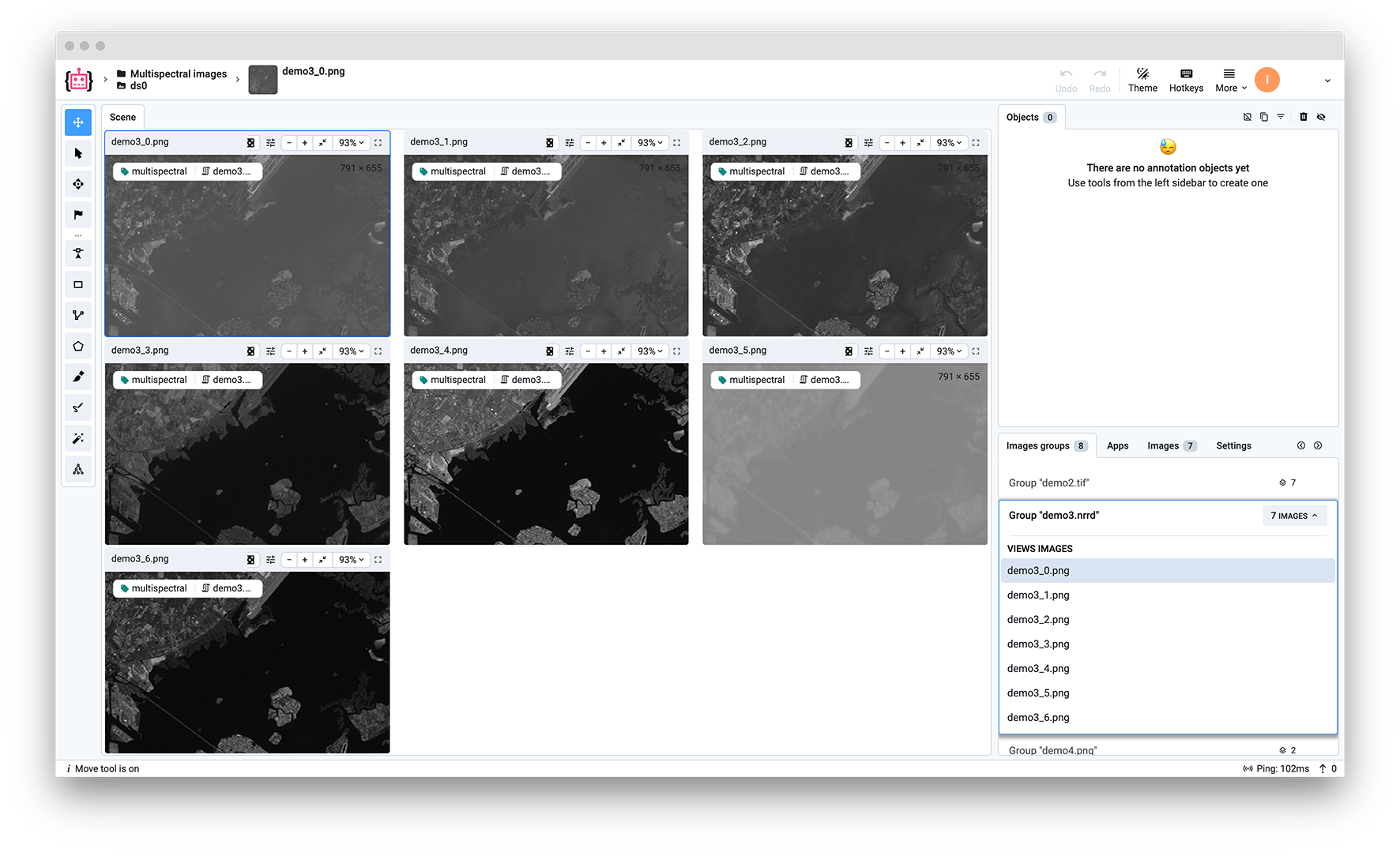Toggle the Theme light/dark switch
Screen dimensions: 1400x856
(1142, 80)
